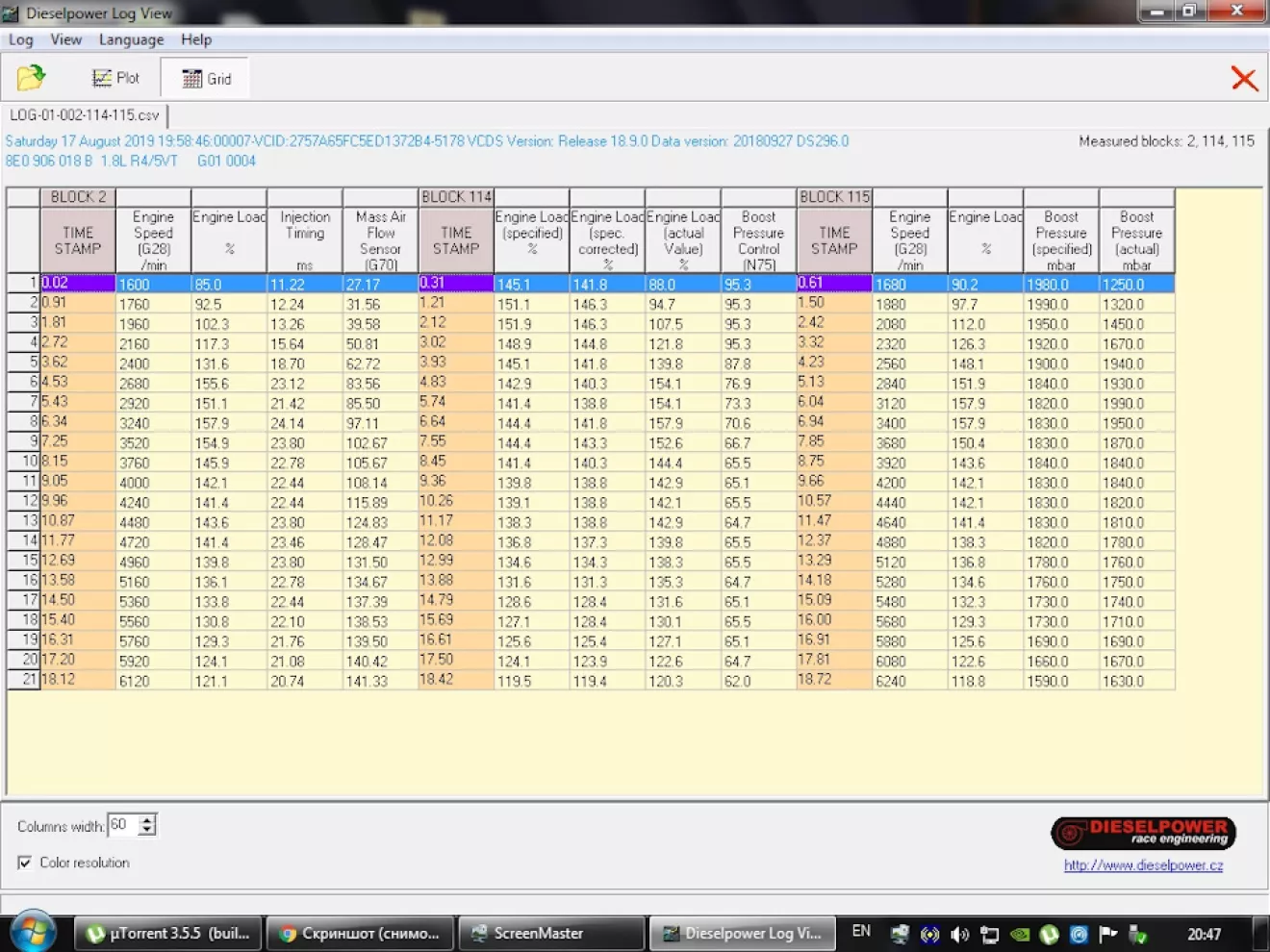Increase columns width with the up arrow

[147, 819]
